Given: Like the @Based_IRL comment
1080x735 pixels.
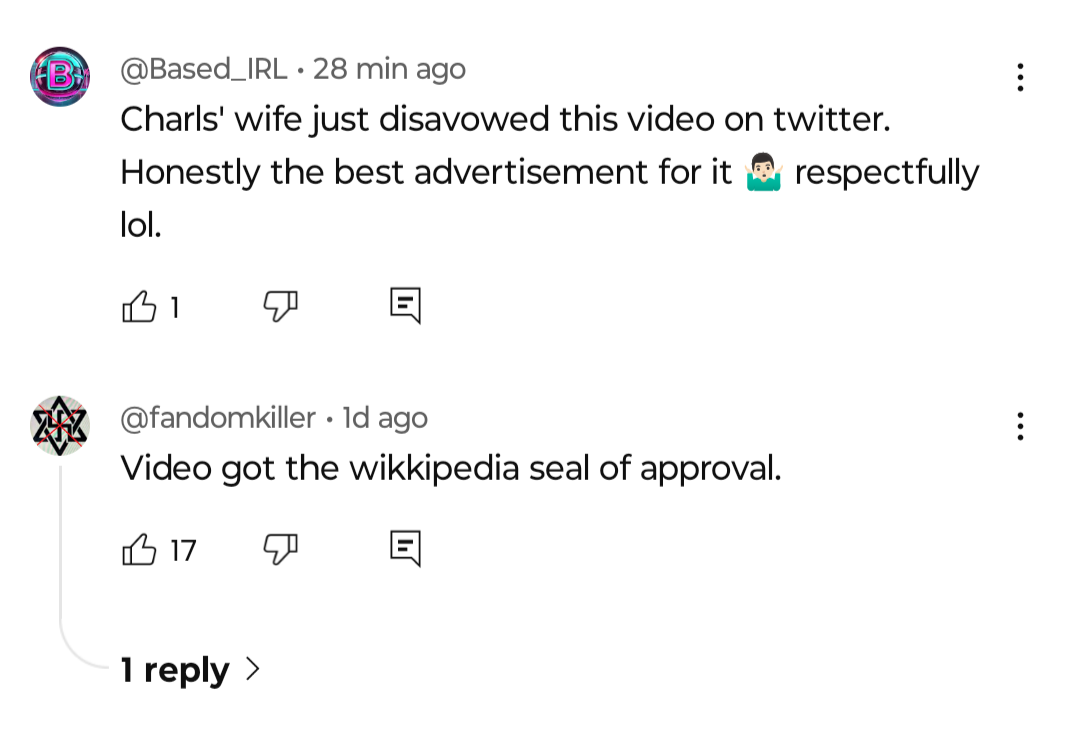Looking at the screenshot, I should [139, 306].
